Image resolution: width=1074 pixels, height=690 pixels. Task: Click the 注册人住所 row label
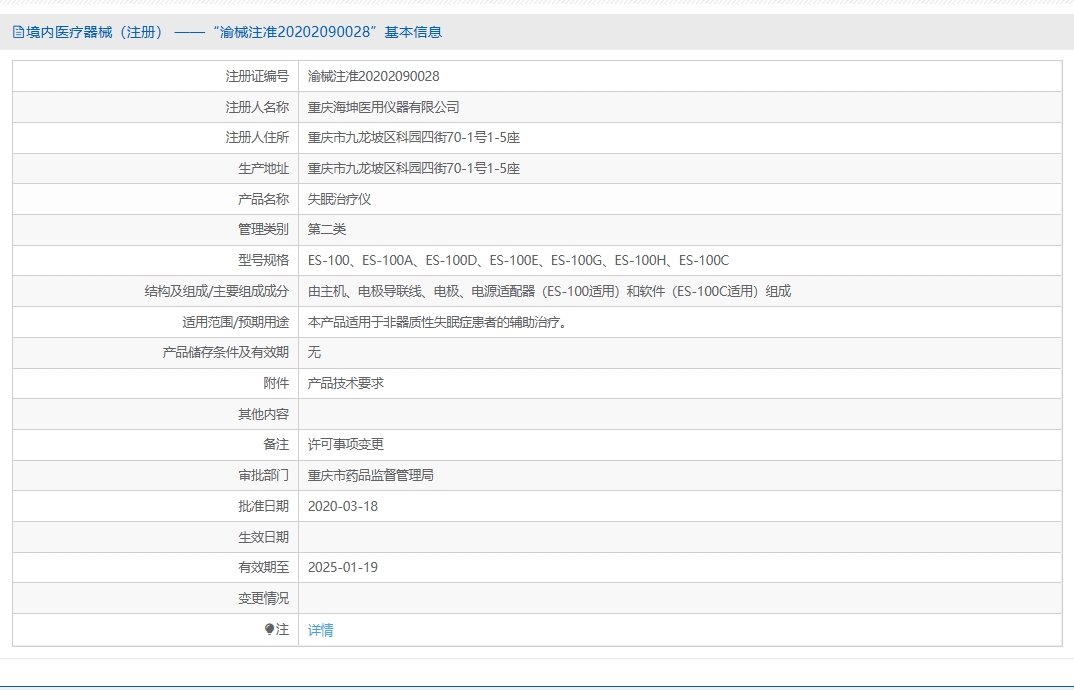(258, 138)
